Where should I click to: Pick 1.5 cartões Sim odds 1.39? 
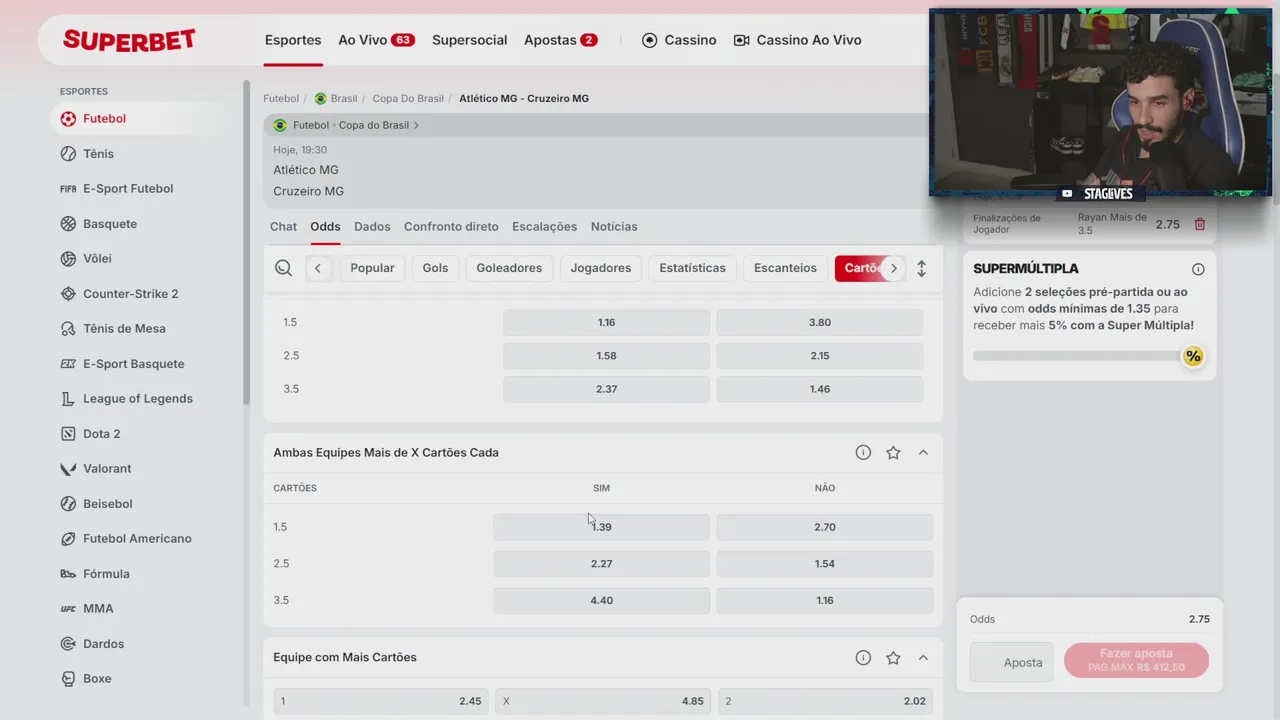[x=601, y=527]
